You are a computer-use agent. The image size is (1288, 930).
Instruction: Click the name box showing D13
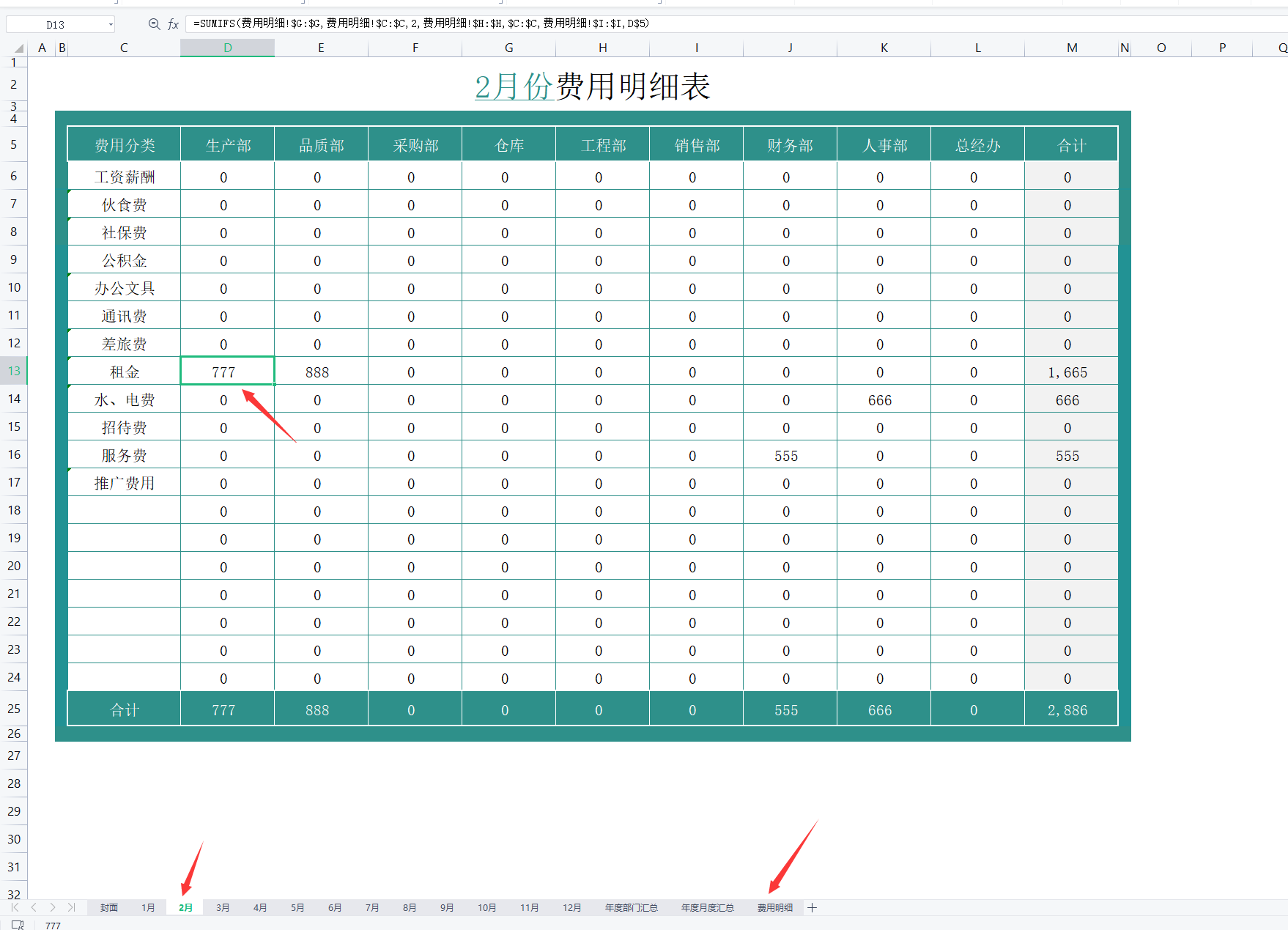pyautogui.click(x=55, y=25)
